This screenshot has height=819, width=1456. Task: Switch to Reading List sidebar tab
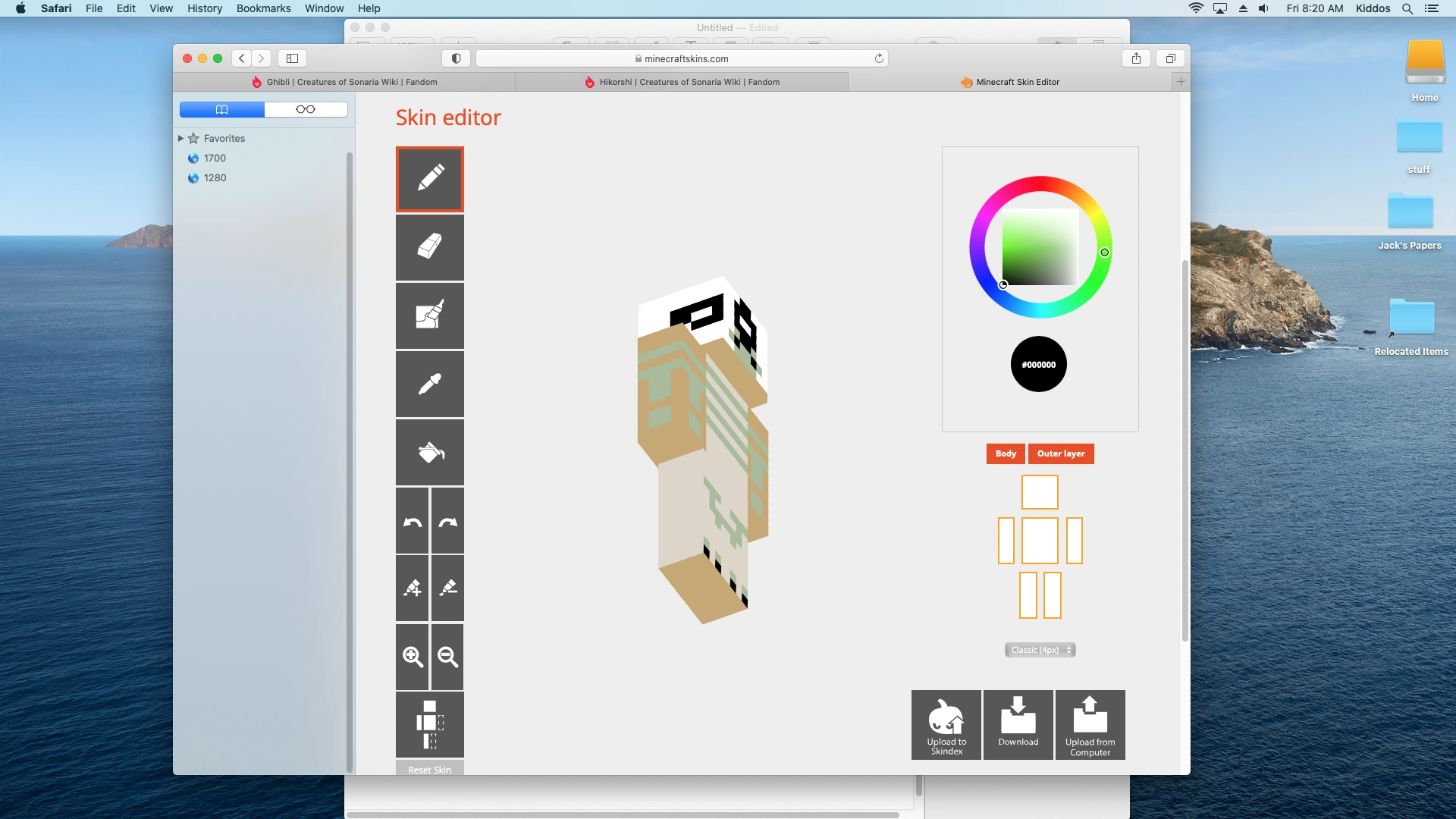(x=306, y=109)
